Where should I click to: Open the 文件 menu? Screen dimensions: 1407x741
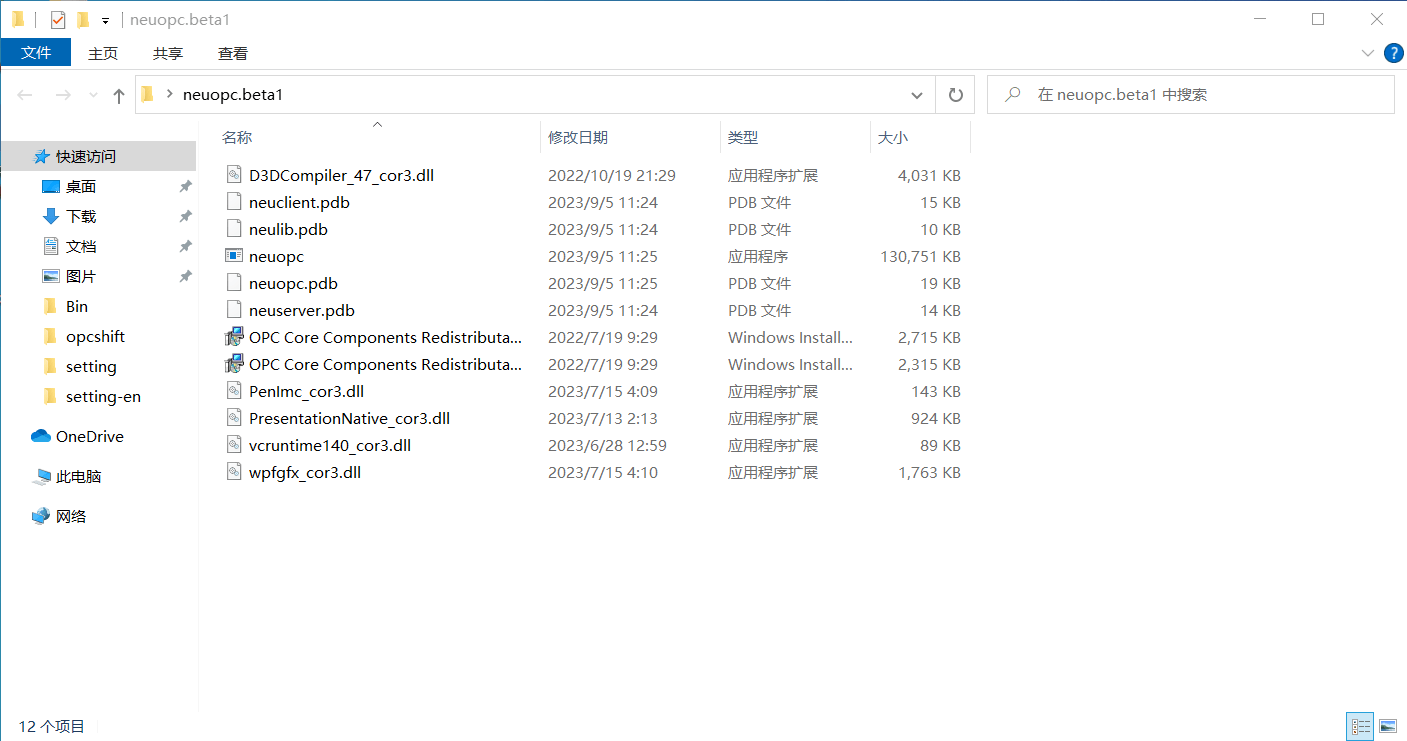(36, 53)
